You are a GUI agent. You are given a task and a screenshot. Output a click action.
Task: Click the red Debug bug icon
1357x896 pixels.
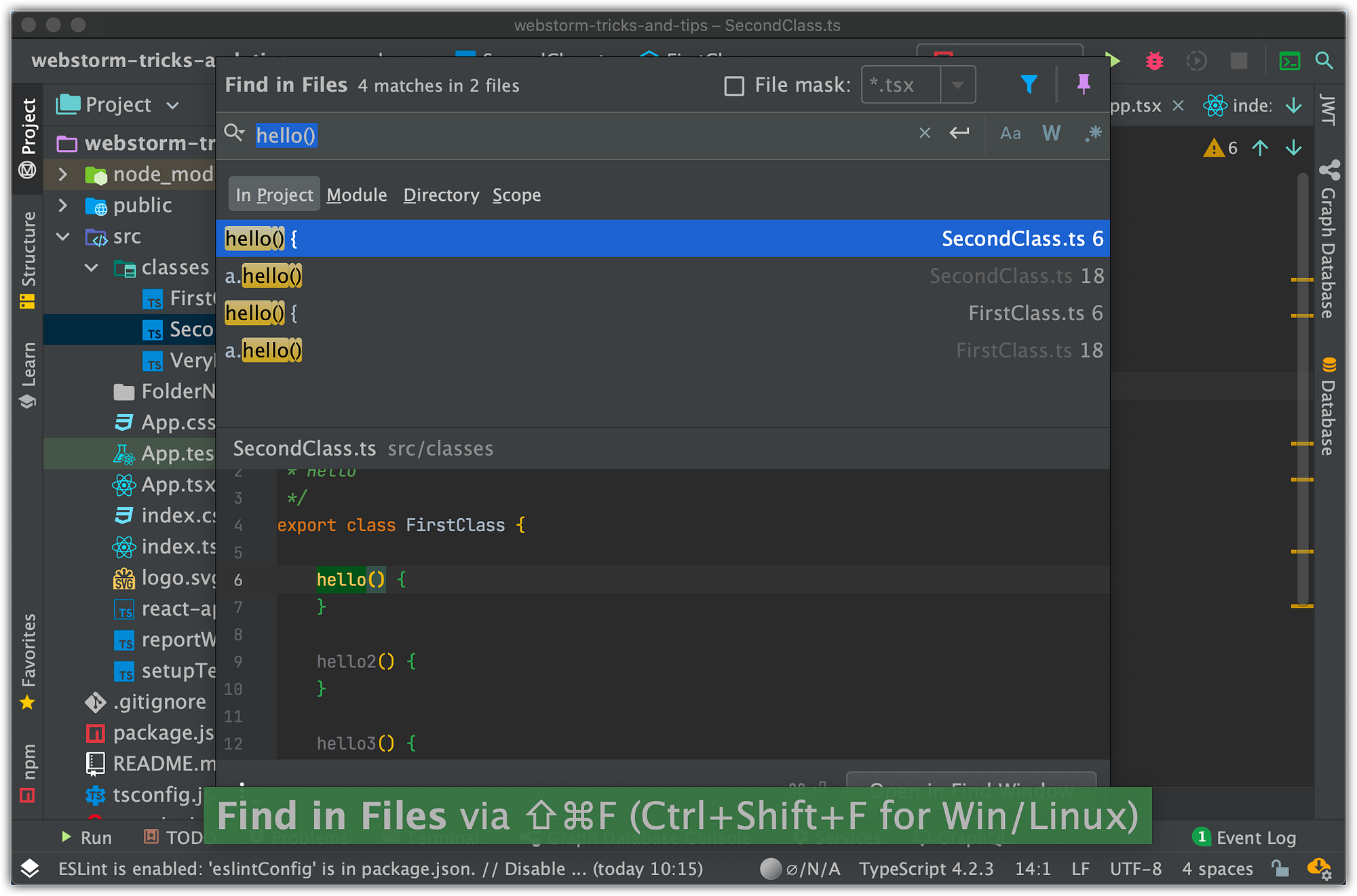[x=1154, y=61]
